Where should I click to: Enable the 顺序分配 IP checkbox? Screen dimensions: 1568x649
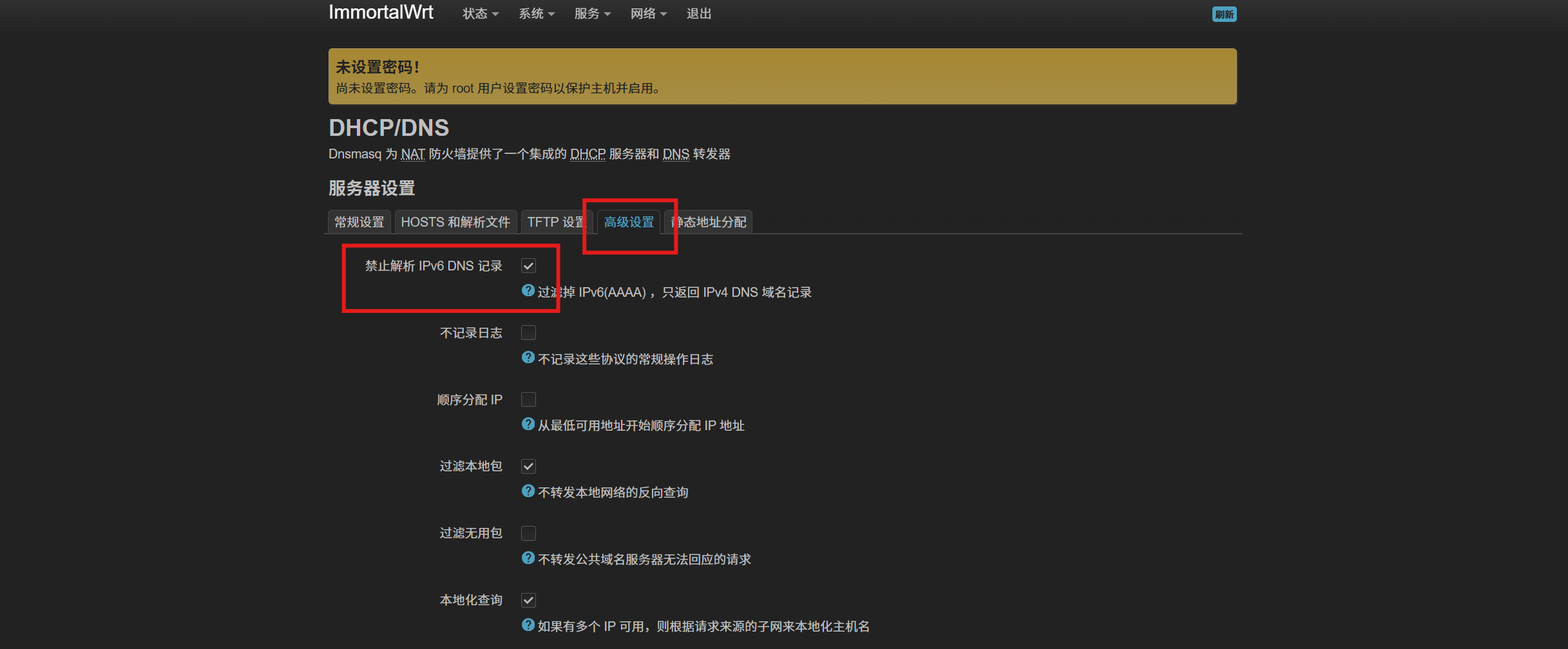tap(528, 400)
